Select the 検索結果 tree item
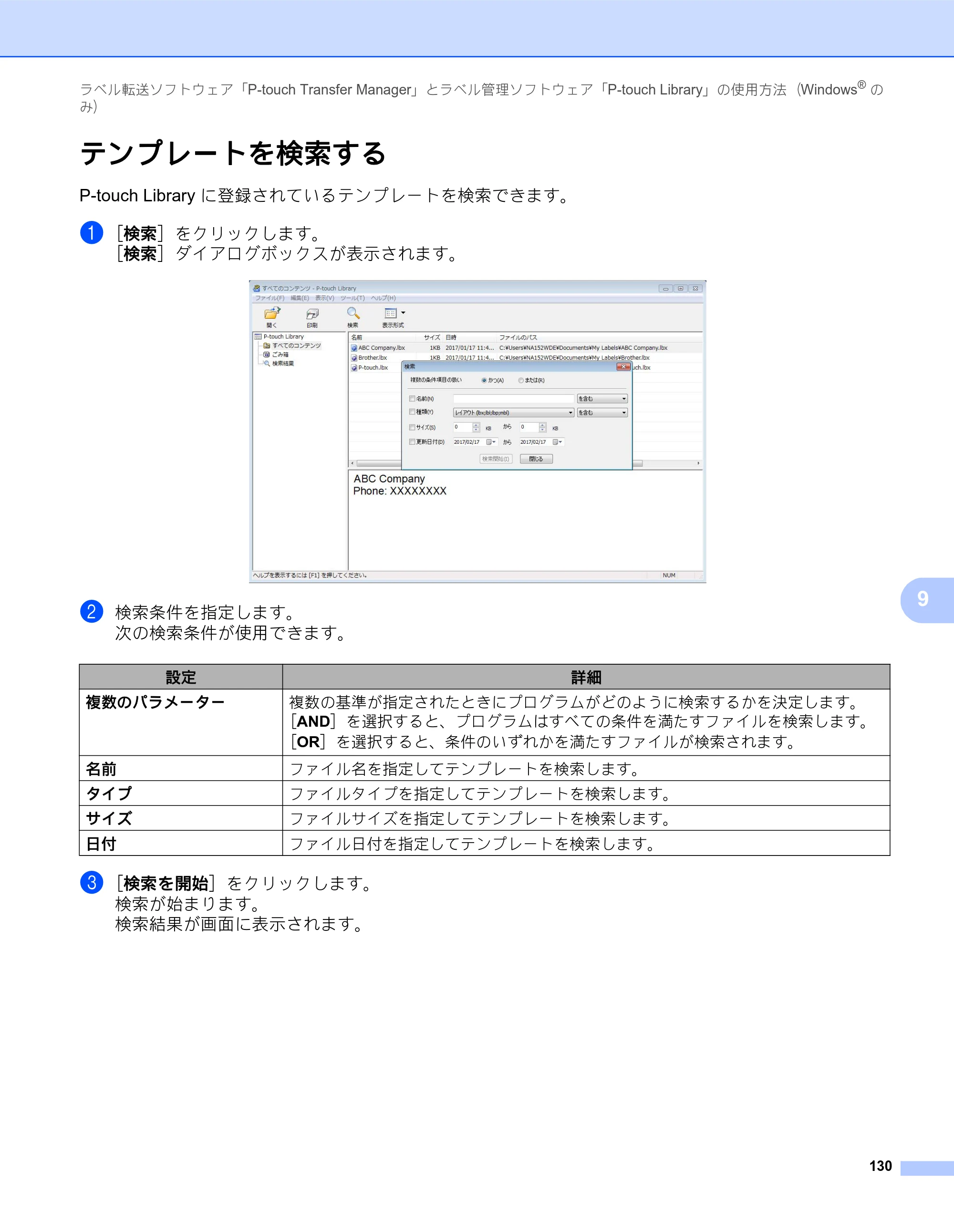Image resolution: width=954 pixels, height=1232 pixels. (279, 363)
